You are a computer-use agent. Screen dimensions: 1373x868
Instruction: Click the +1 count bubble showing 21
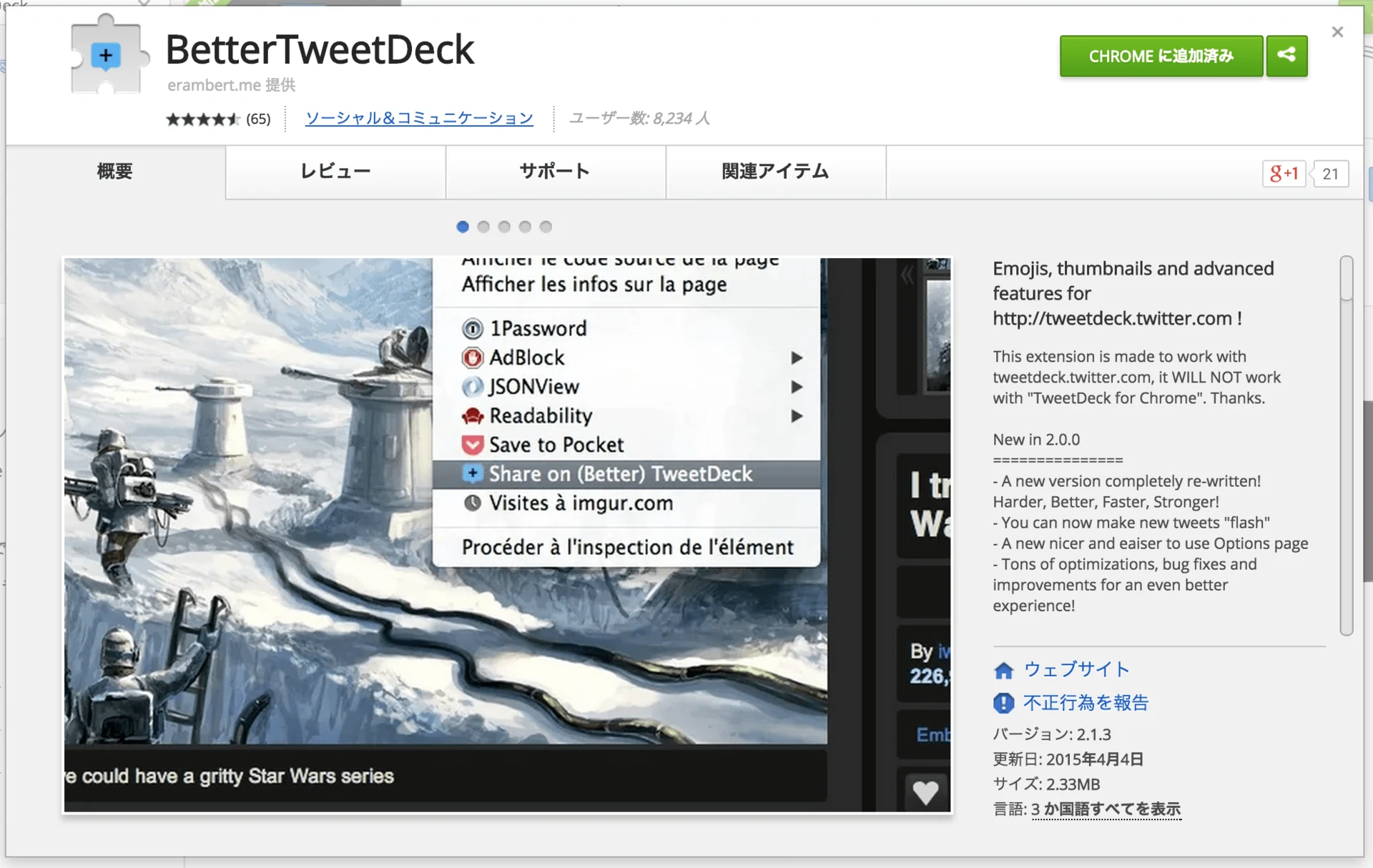[x=1330, y=174]
